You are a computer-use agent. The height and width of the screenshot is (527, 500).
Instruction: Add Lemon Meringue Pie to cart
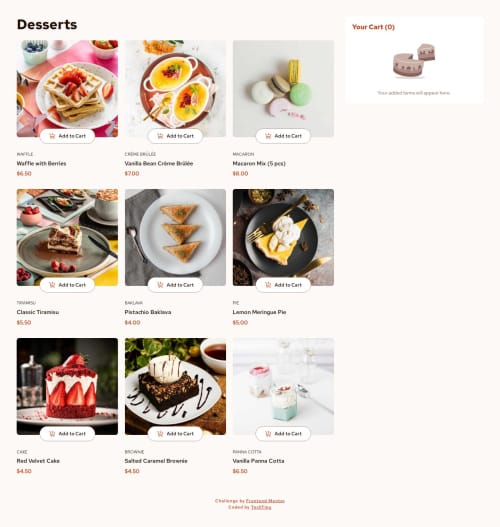coord(283,285)
